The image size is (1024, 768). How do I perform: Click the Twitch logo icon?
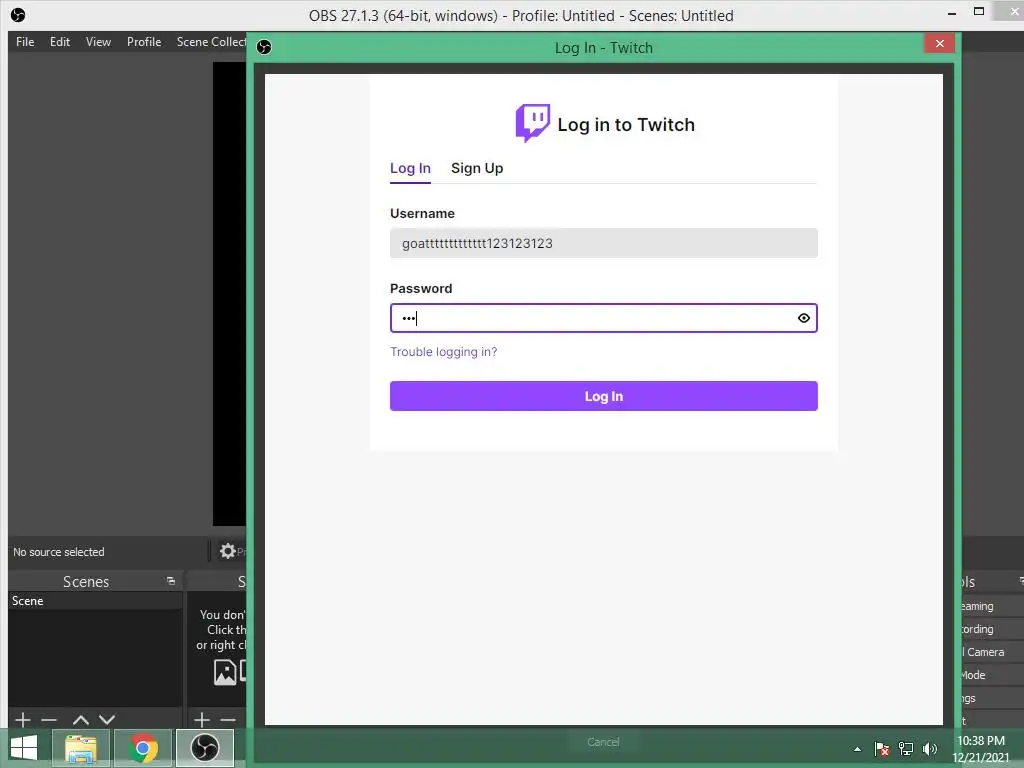(532, 123)
